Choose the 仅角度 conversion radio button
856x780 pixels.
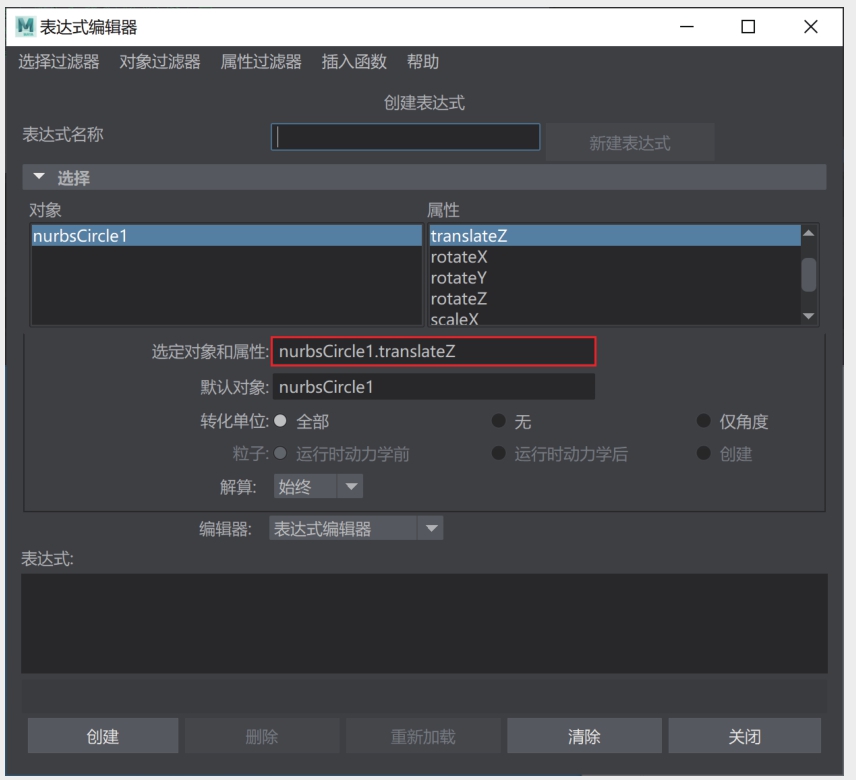click(x=704, y=422)
